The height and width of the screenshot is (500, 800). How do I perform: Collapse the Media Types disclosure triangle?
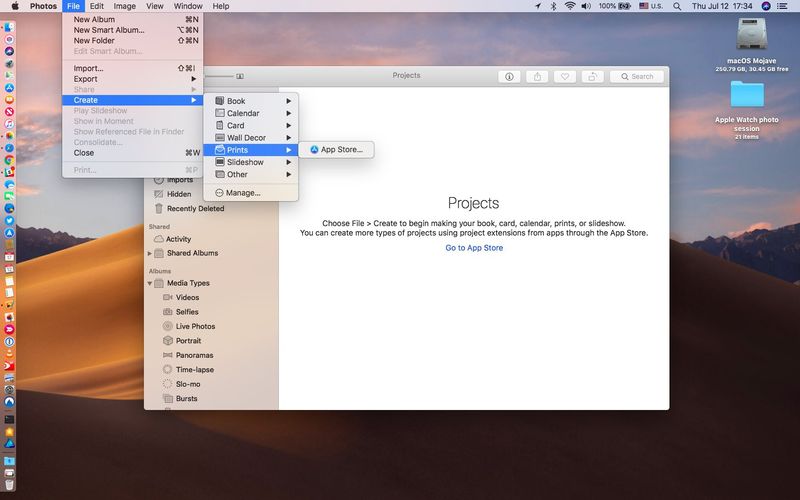(x=149, y=283)
